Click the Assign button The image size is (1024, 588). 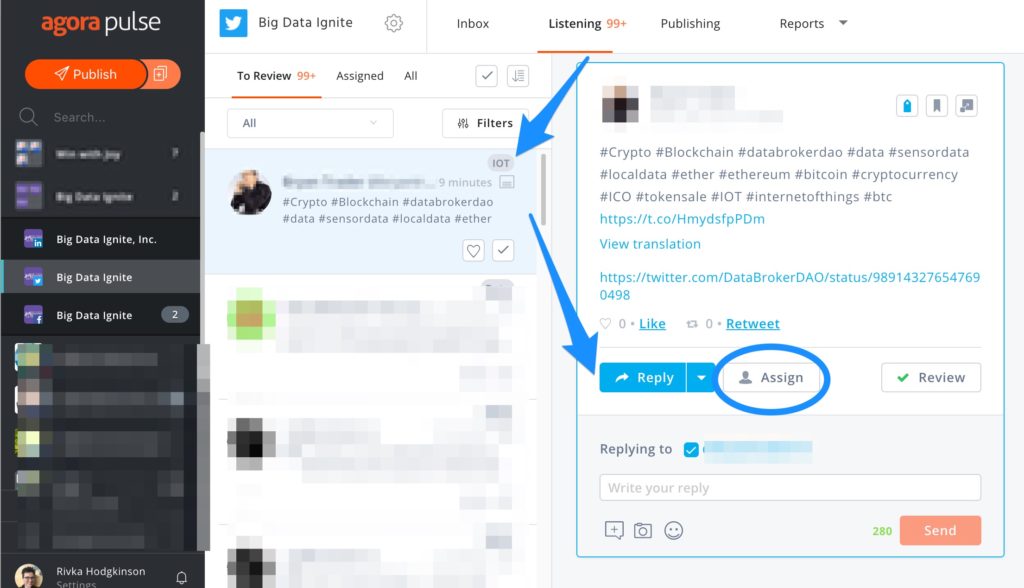pyautogui.click(x=771, y=378)
